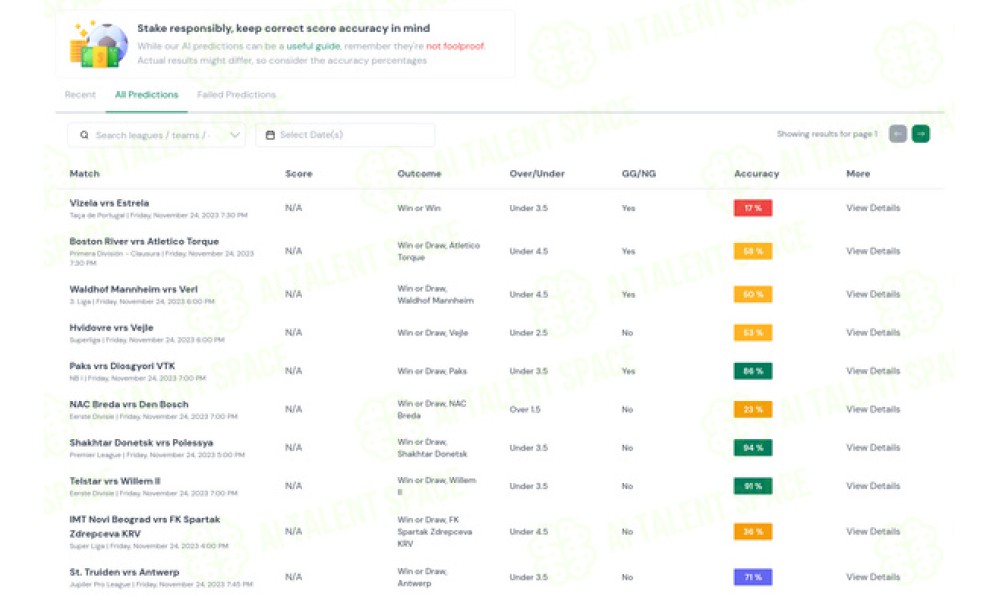This screenshot has width=1000, height=600.
Task: View Details for Shakhtar Donetsk vrs Polessya
Action: [873, 448]
